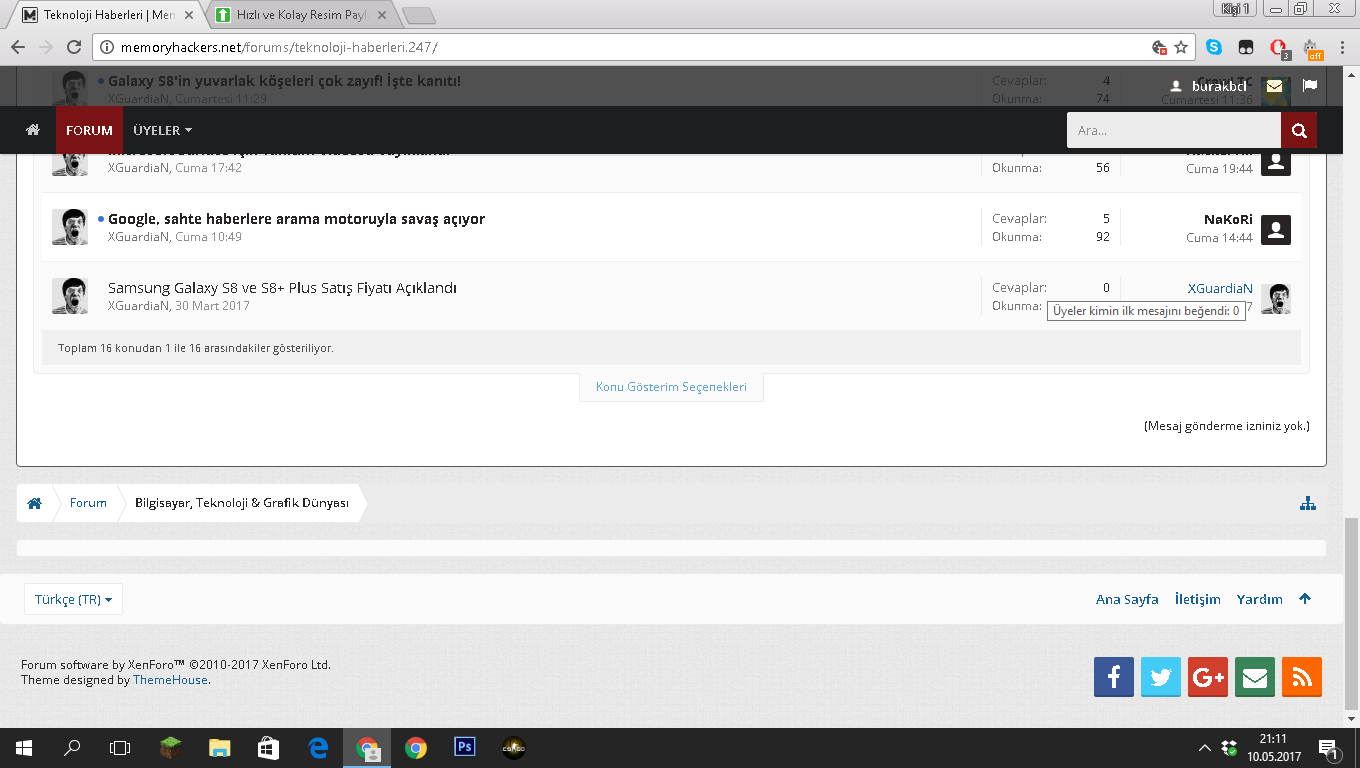Open Photoshop from the taskbar
The height and width of the screenshot is (768, 1360).
click(465, 748)
